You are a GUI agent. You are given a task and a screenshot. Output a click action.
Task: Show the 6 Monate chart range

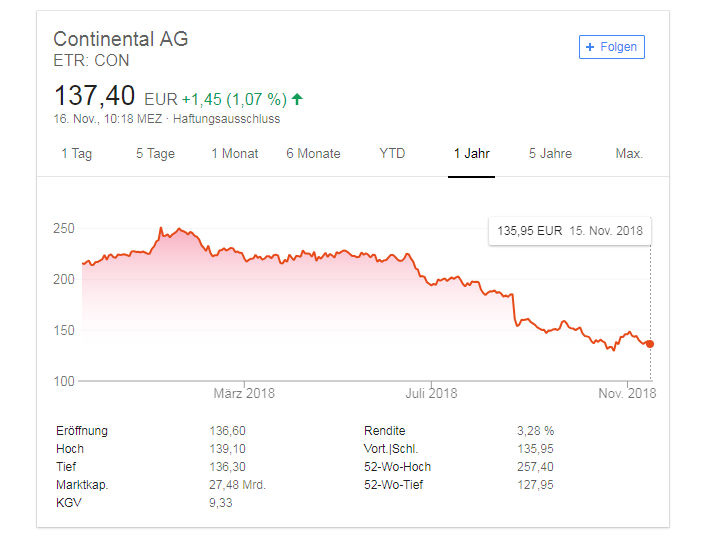(x=313, y=154)
